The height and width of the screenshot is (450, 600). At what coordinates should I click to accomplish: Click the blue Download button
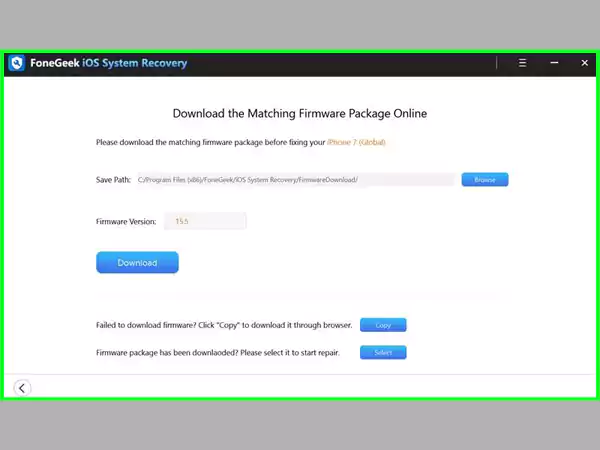tap(137, 262)
